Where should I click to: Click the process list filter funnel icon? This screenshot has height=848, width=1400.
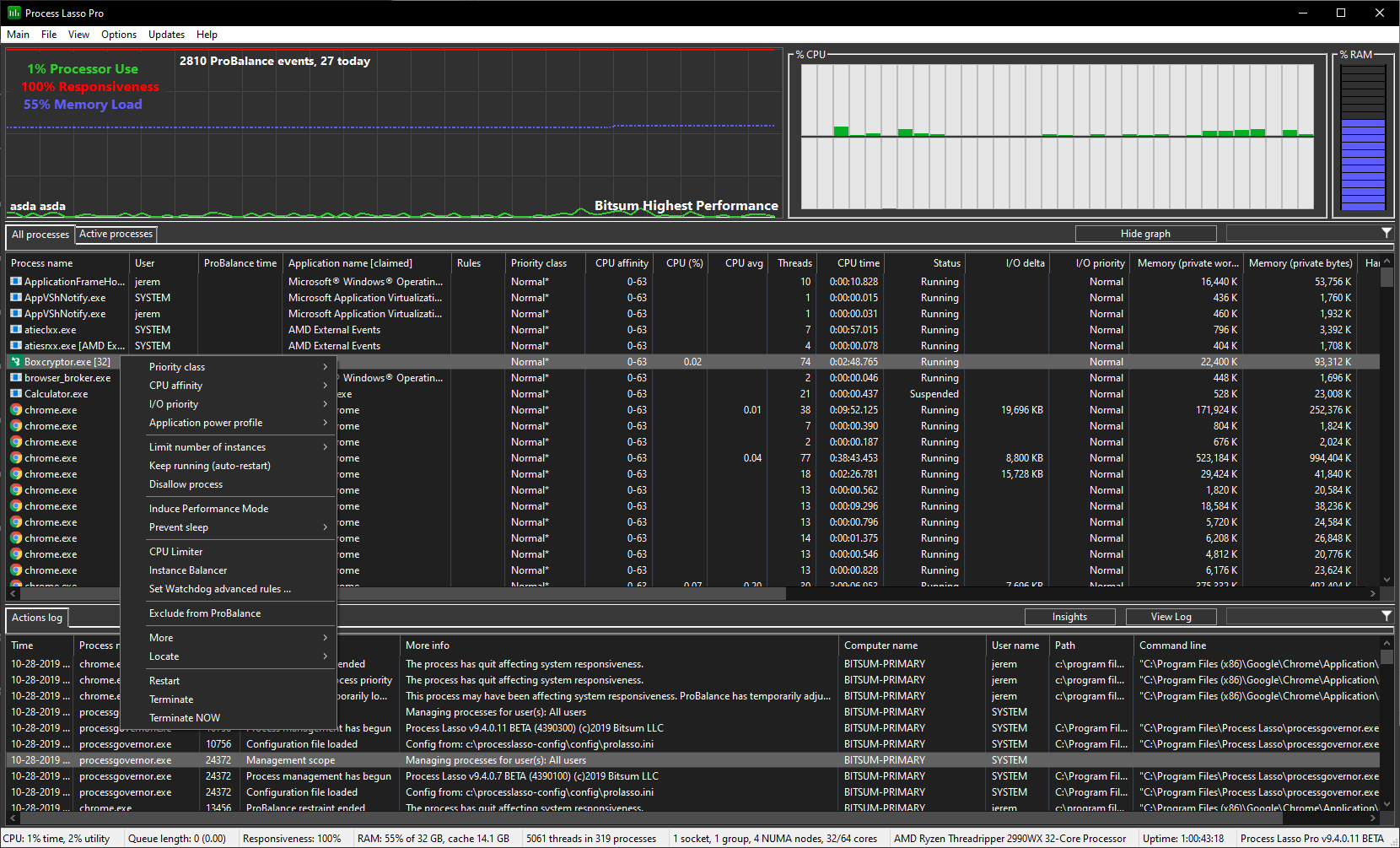[x=1386, y=233]
